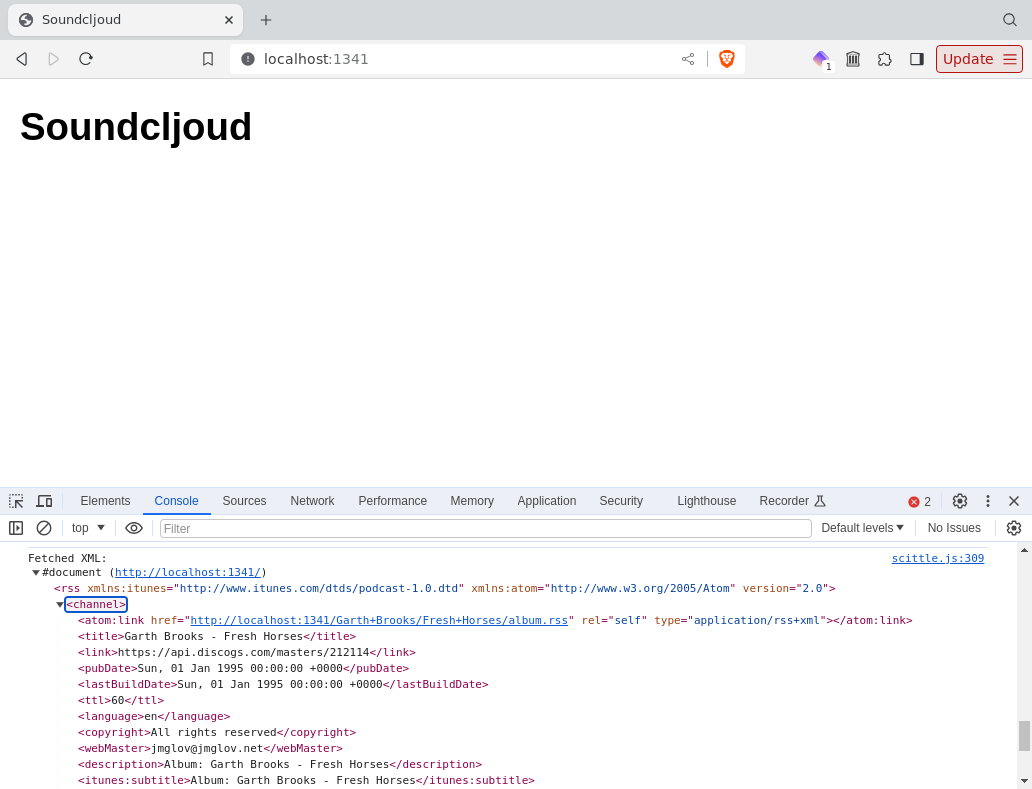This screenshot has height=789, width=1032.
Task: Select the Soundcljoud browser tab
Action: pos(125,20)
